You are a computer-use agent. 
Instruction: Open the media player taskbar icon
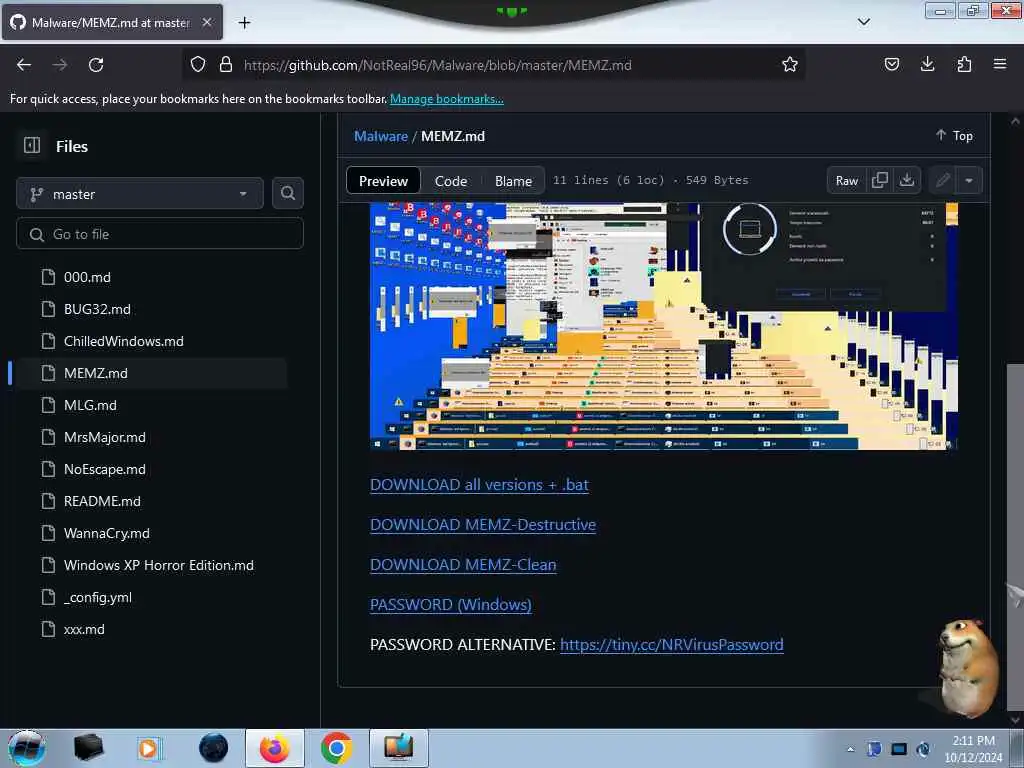(x=150, y=748)
